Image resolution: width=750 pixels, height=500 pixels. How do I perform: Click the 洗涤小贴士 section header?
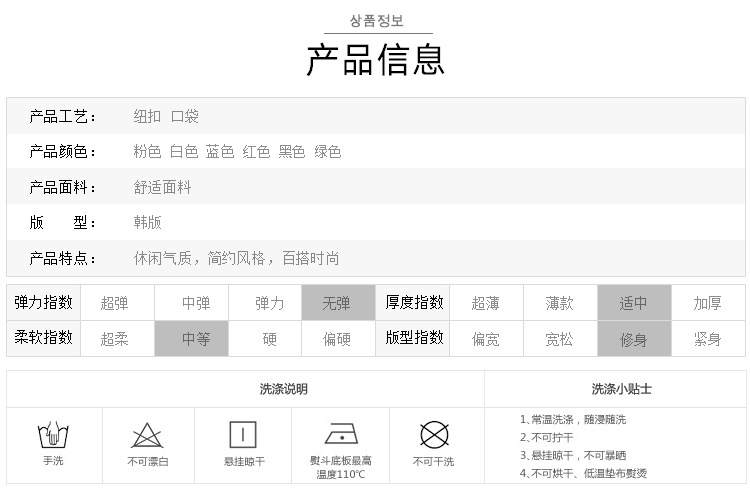point(621,389)
